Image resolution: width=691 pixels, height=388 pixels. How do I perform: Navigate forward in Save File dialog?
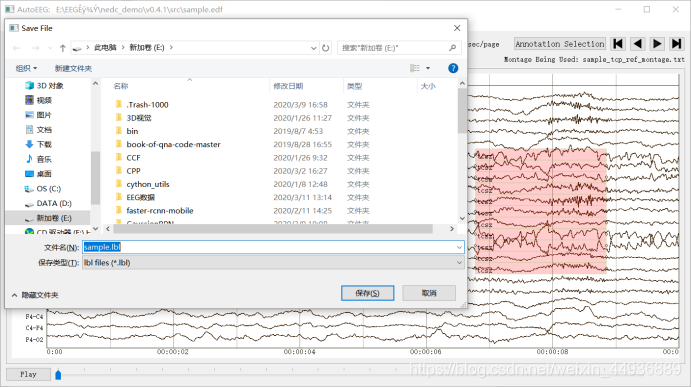[35, 48]
